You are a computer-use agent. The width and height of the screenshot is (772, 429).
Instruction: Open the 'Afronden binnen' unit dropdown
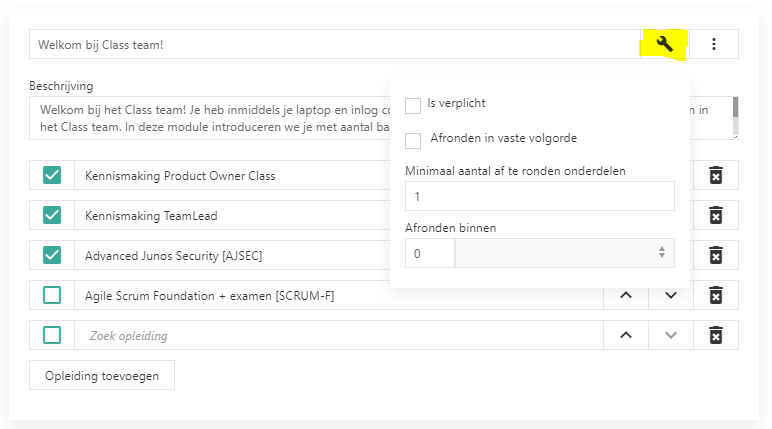(564, 253)
